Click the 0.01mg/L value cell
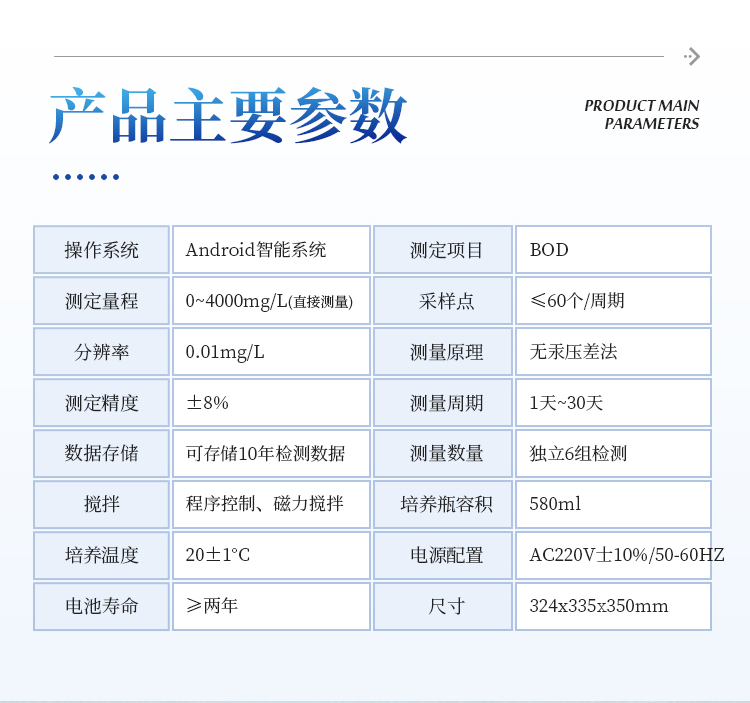750x703 pixels. coord(271,352)
